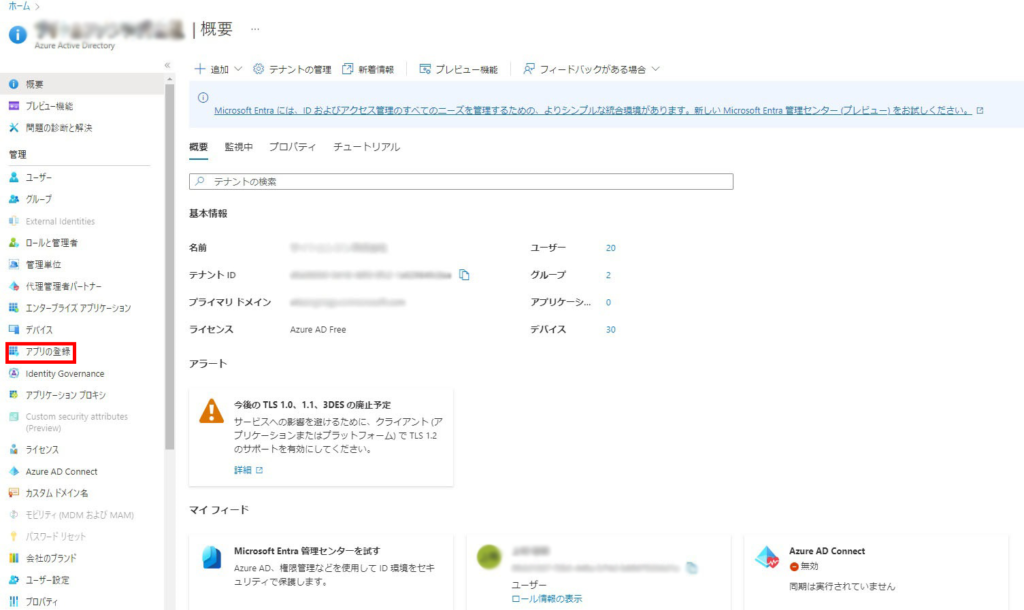Switch to the 監視中 tab

pyautogui.click(x=238, y=147)
